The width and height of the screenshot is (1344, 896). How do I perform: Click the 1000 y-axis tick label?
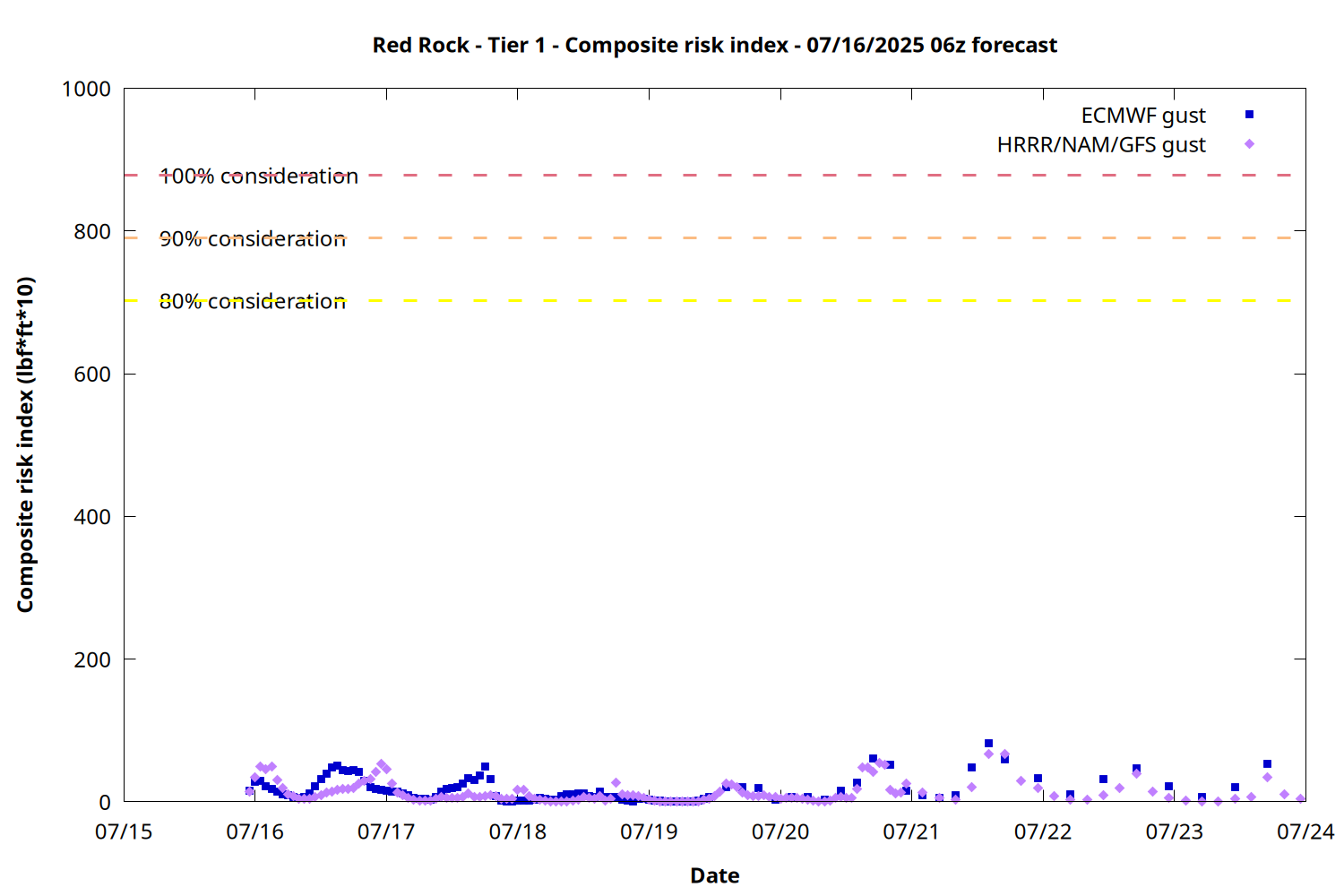click(x=86, y=89)
